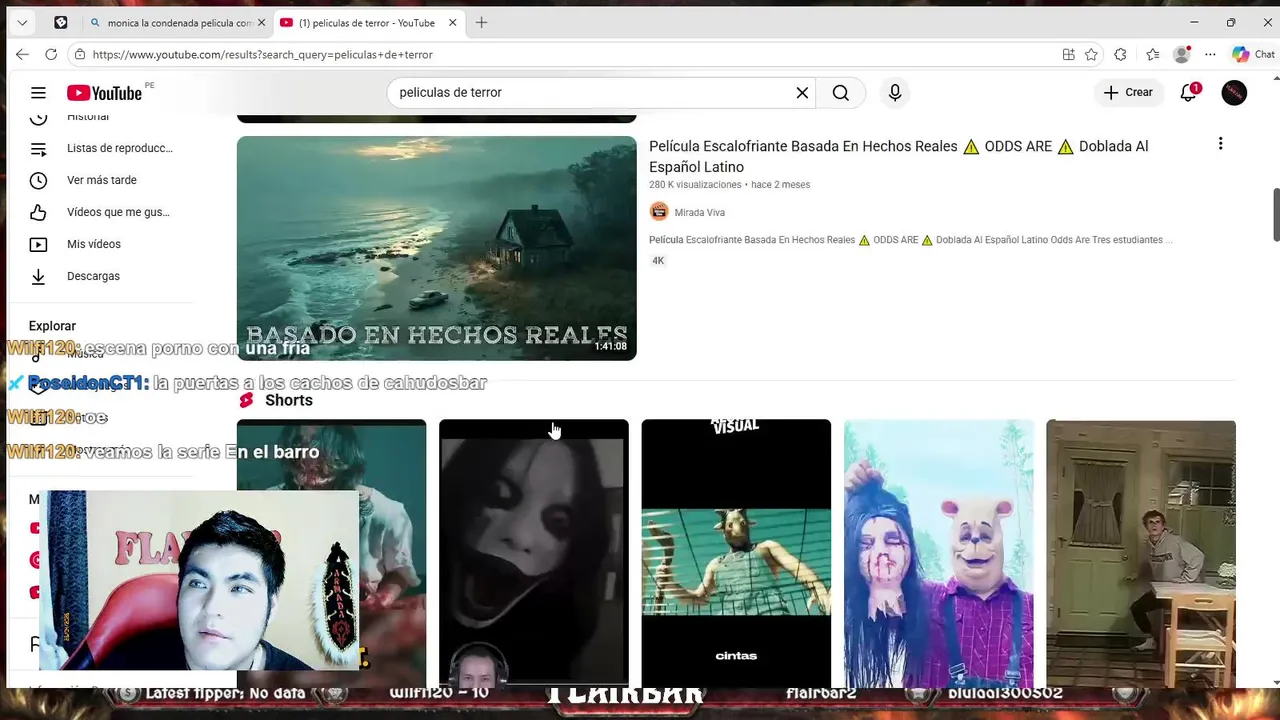Image resolution: width=1280 pixels, height=720 pixels.
Task: Click the Mirada Viva channel avatar
Action: click(x=659, y=212)
